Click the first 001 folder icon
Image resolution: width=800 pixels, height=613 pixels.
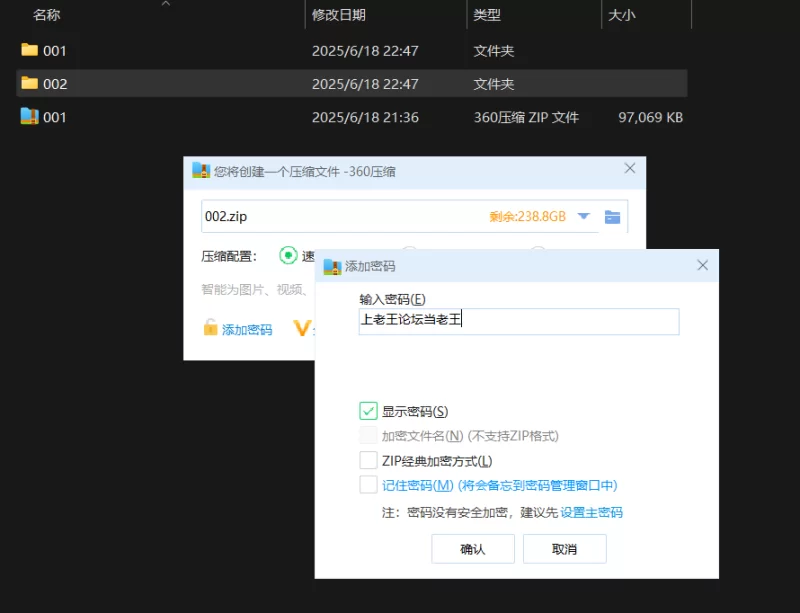29,50
